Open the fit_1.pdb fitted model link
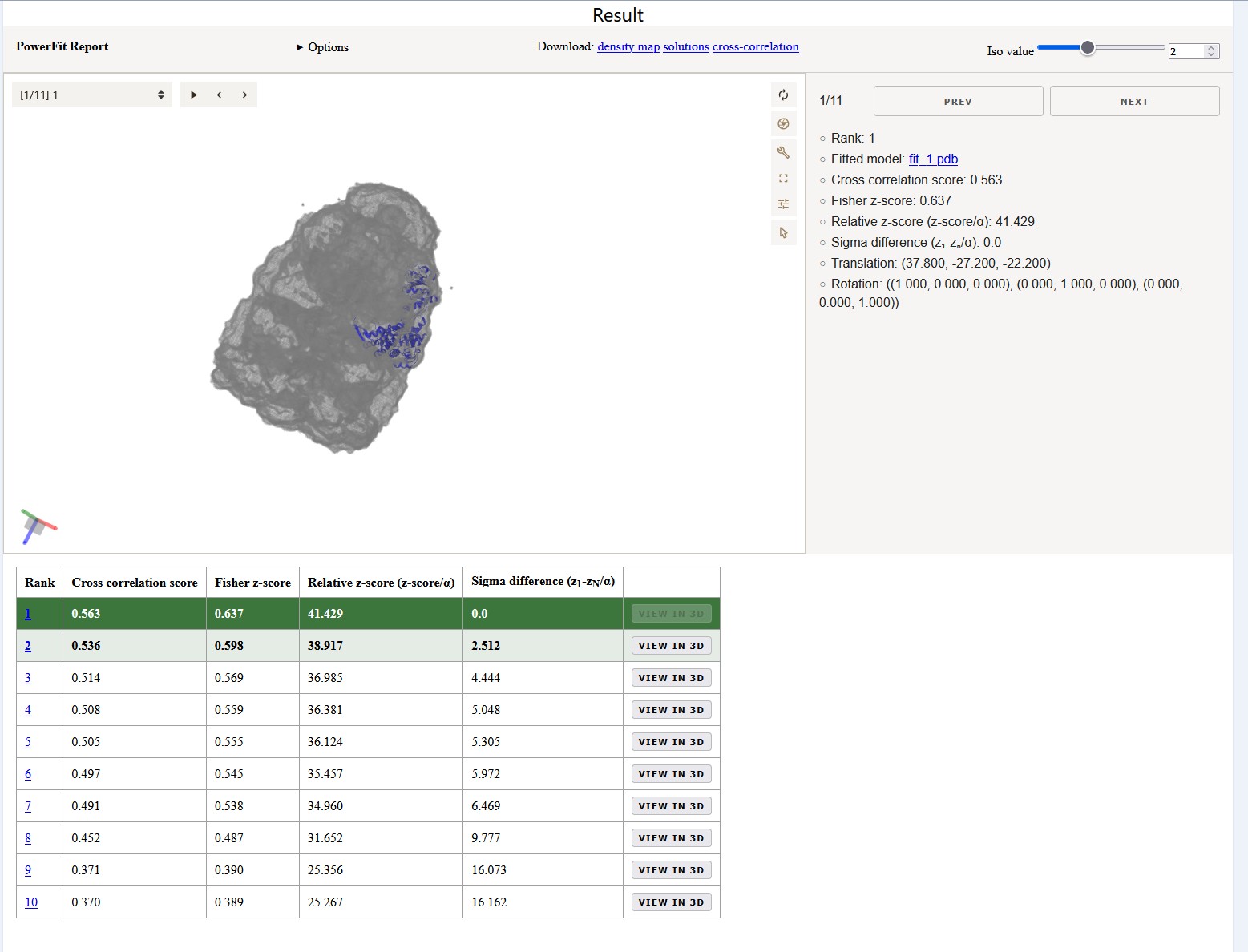The width and height of the screenshot is (1248, 952). (933, 159)
